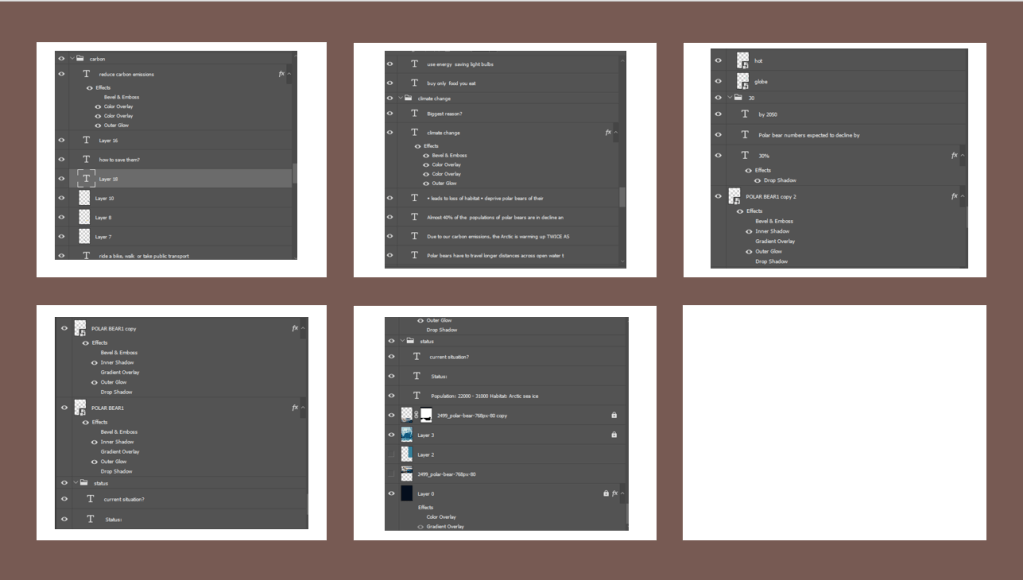Hide the 'how to save them?' layer

[62, 160]
